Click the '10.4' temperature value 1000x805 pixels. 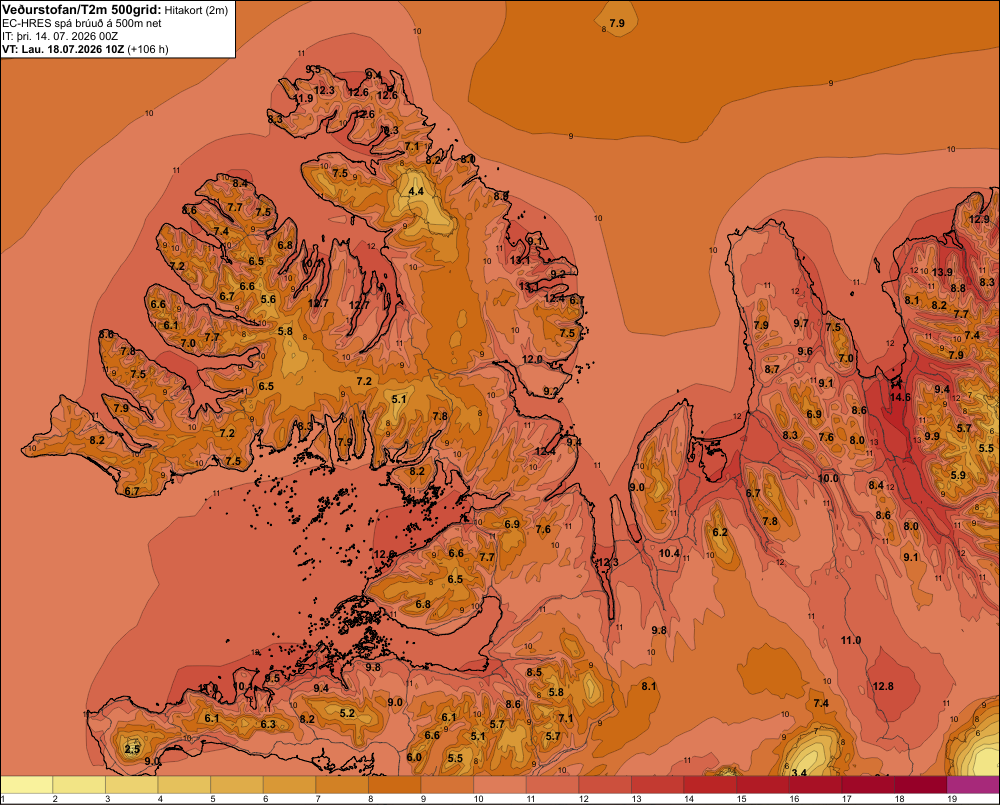pyautogui.click(x=669, y=553)
